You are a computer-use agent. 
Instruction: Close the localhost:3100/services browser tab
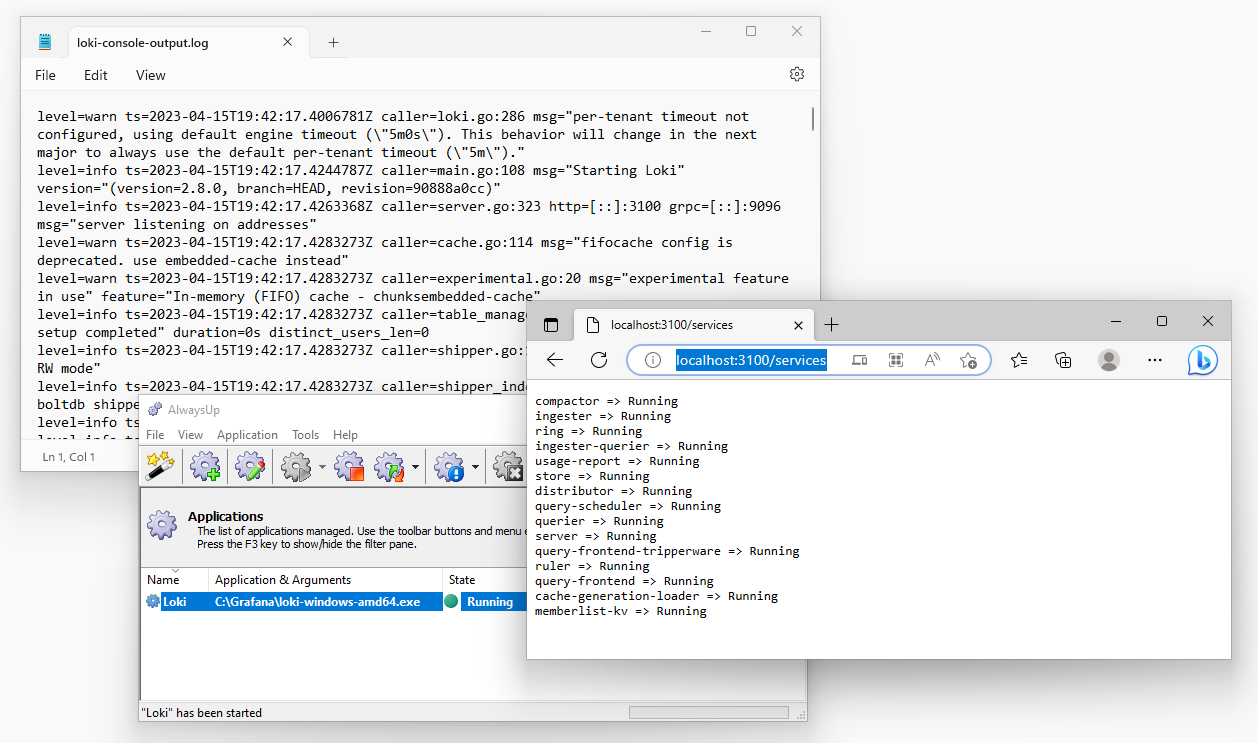point(798,325)
